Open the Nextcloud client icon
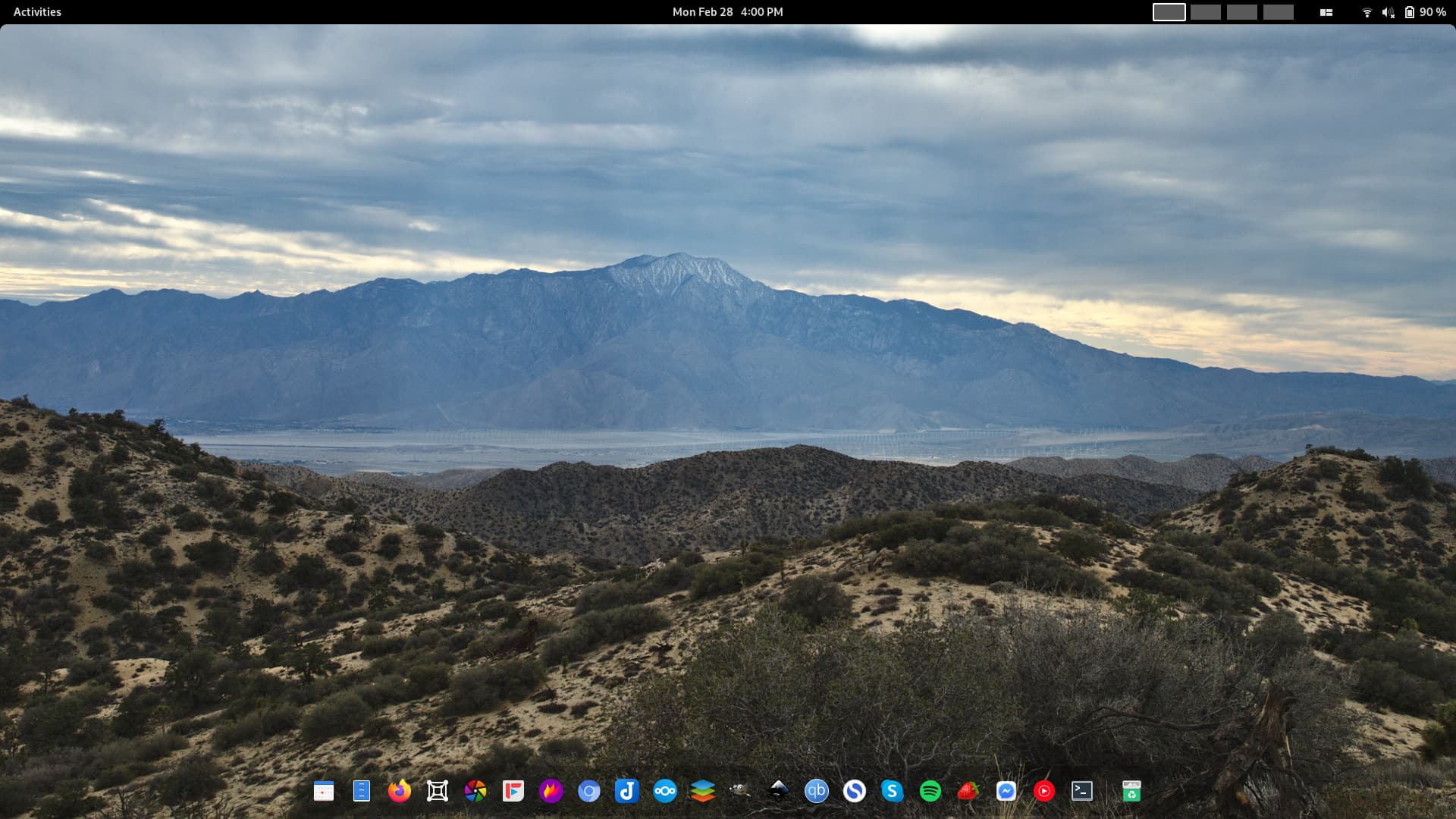This screenshot has height=819, width=1456. [665, 791]
